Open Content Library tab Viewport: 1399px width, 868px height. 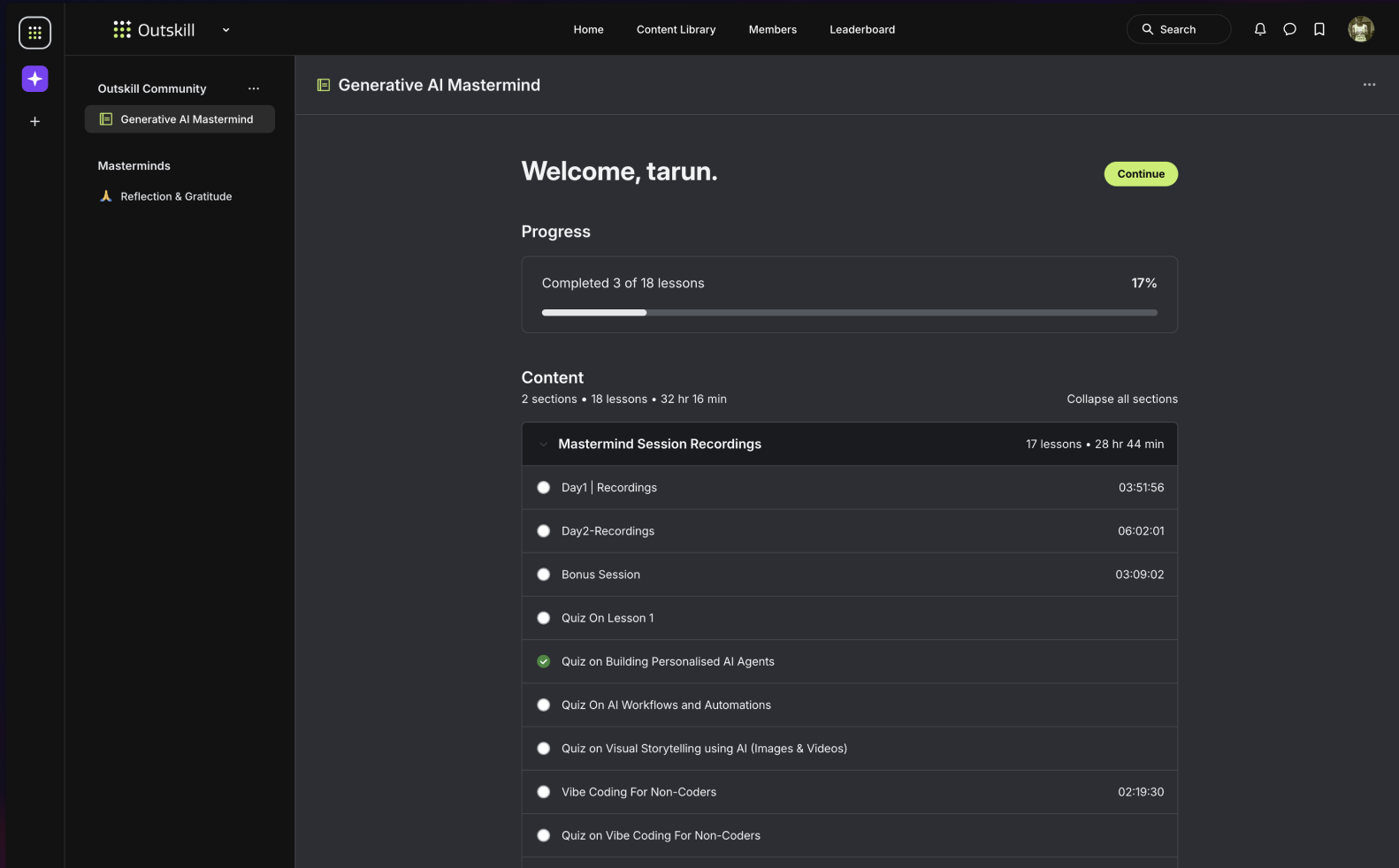(x=676, y=29)
